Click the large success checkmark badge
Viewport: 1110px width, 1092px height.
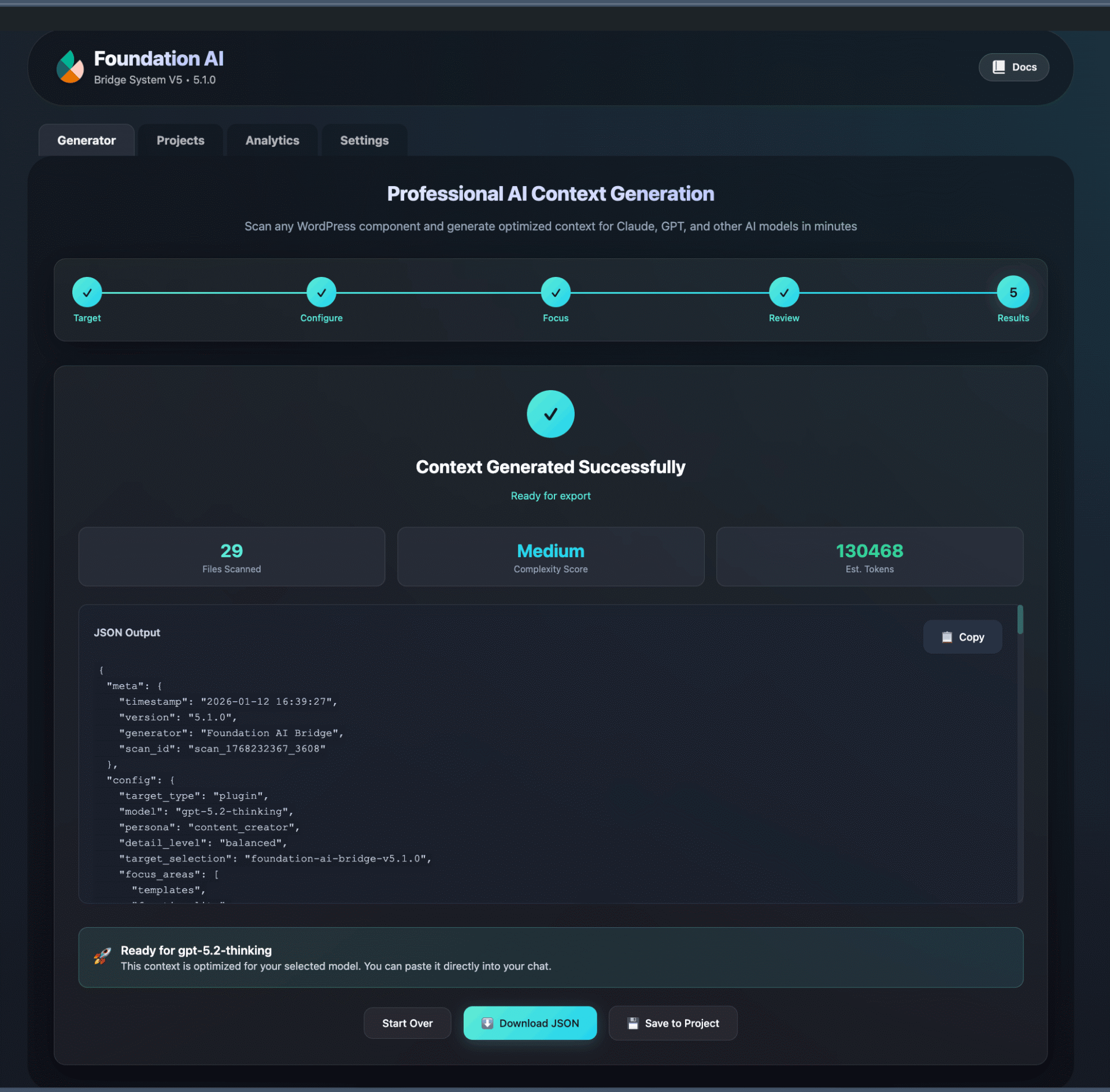[x=550, y=413]
